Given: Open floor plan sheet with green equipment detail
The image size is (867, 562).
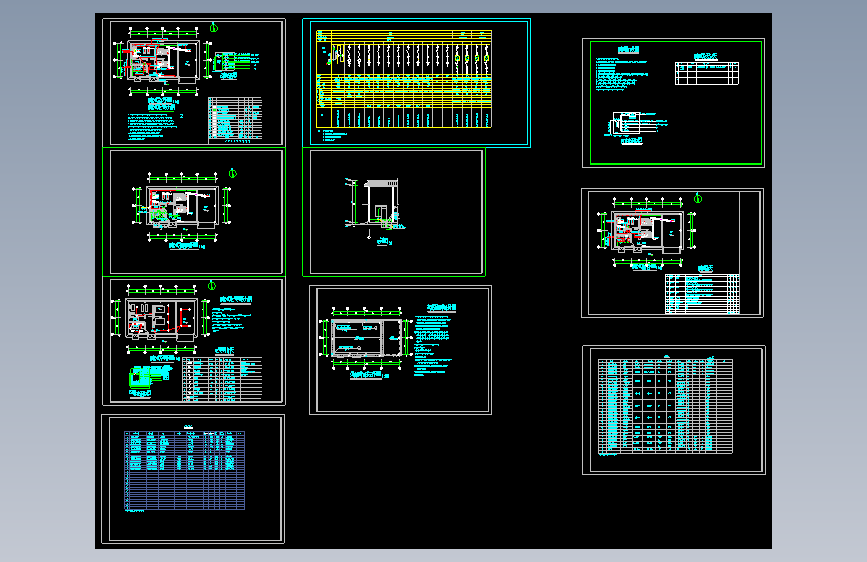Looking at the screenshot, I should (194, 341).
